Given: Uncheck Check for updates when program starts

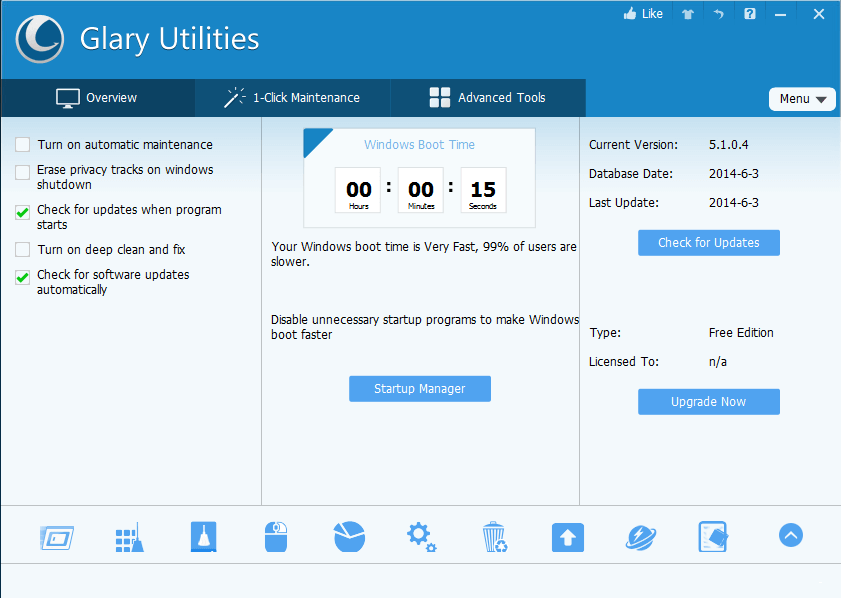Looking at the screenshot, I should coord(23,213).
